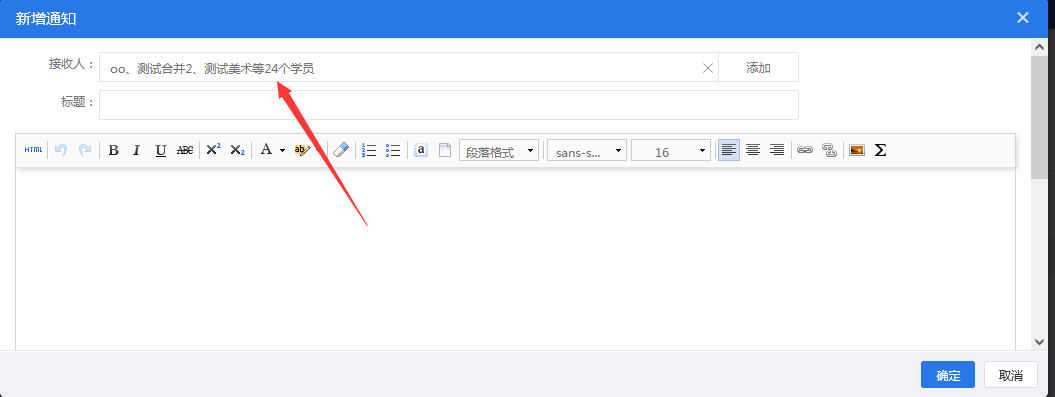Click the 添加 button

click(x=758, y=67)
